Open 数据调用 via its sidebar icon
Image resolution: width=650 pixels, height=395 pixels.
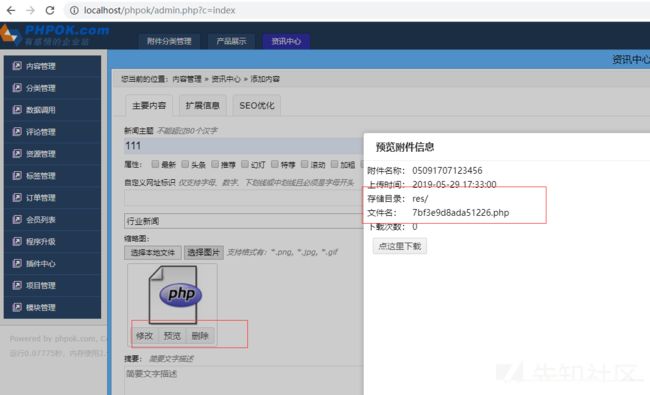tap(17, 109)
